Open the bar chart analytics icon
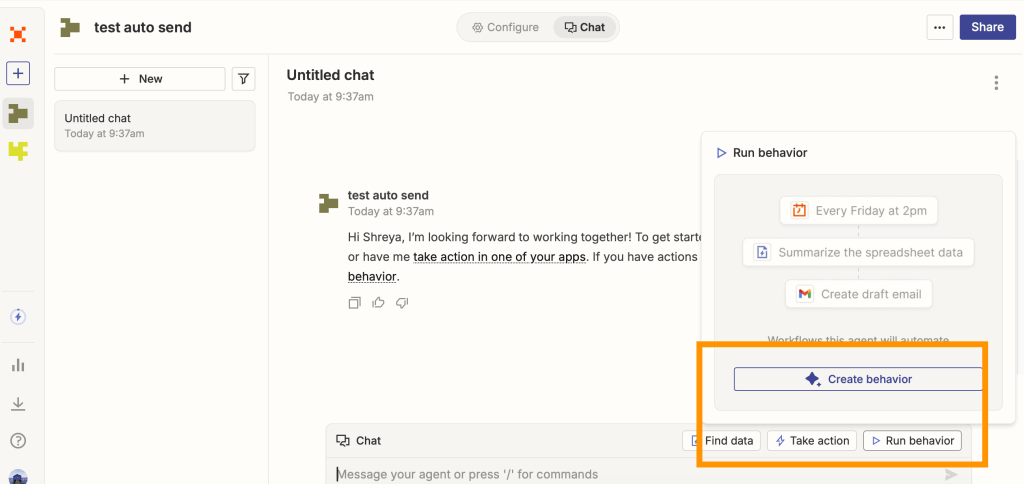Image resolution: width=1024 pixels, height=484 pixels. [x=18, y=365]
